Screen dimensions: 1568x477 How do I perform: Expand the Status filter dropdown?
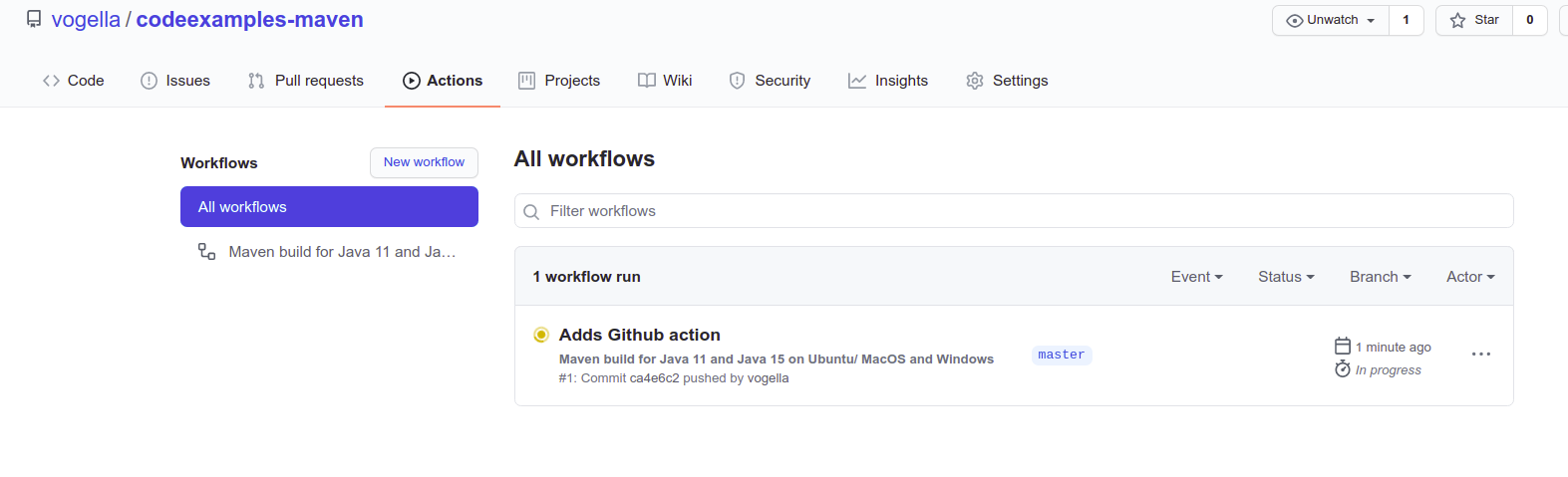pyautogui.click(x=1286, y=277)
